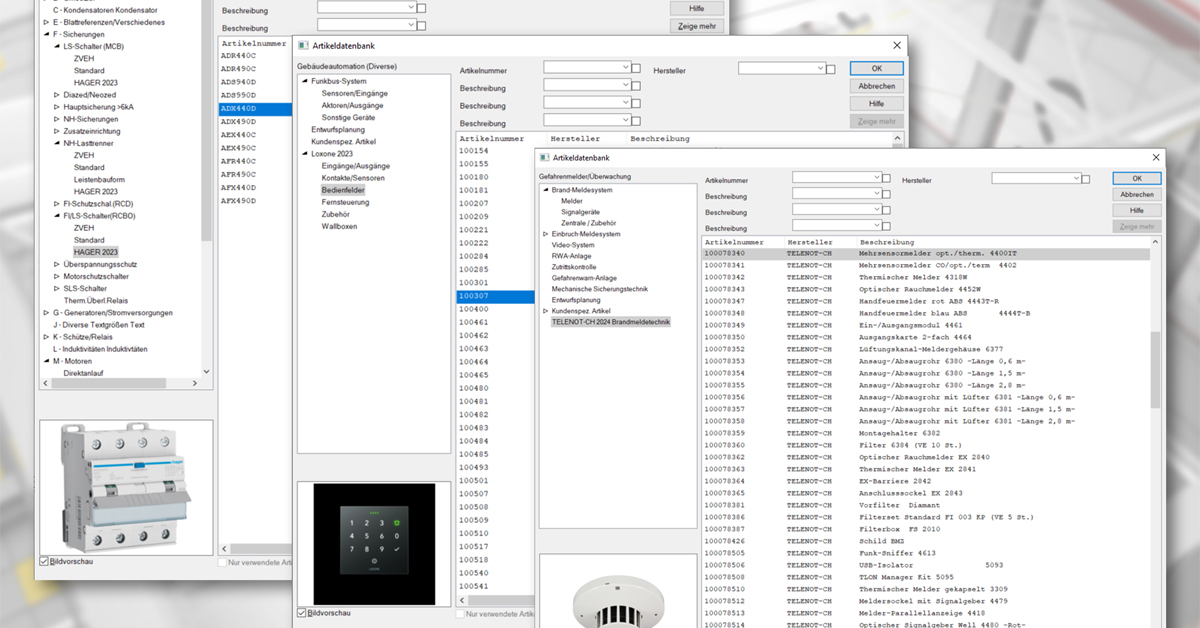This screenshot has height=628, width=1200.
Task: Tick the Hersteller filter checkbox in Gebäudeautomation window
Action: pyautogui.click(x=830, y=68)
